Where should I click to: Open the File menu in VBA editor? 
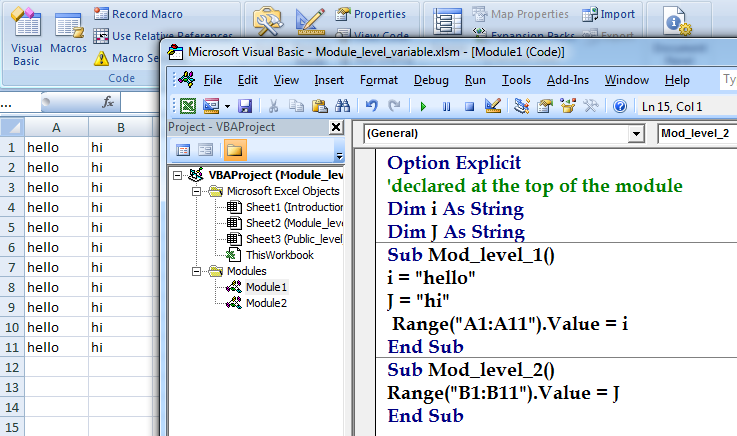pos(213,80)
